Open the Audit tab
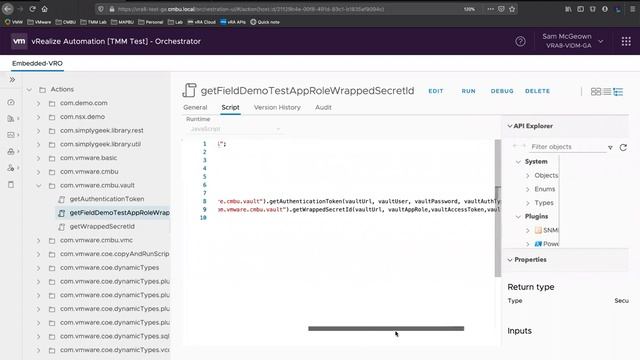Screen dimensions: 640x360 click(323, 107)
